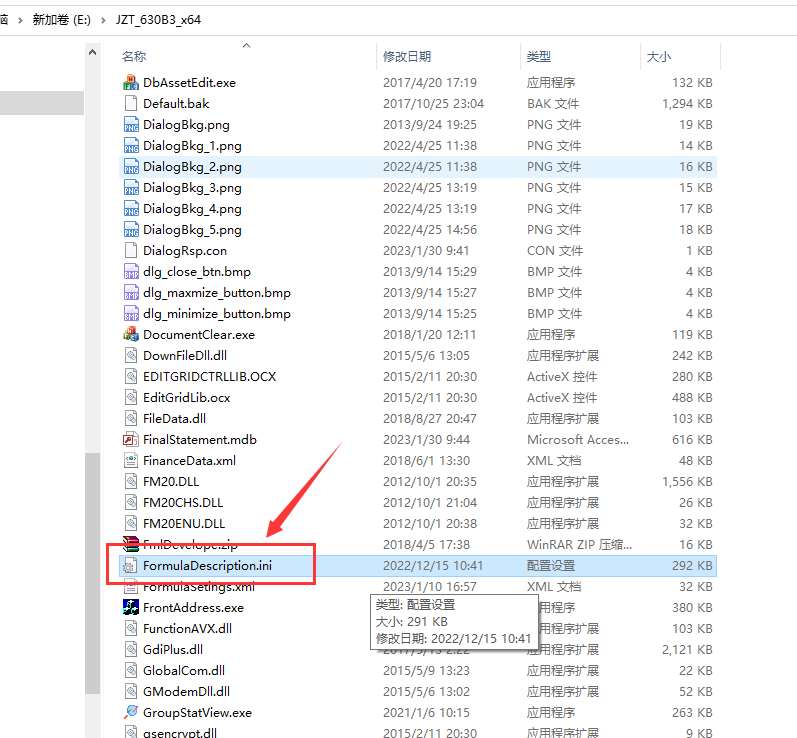
Task: Click the GlobalCom.dll icon
Action: coord(131,670)
